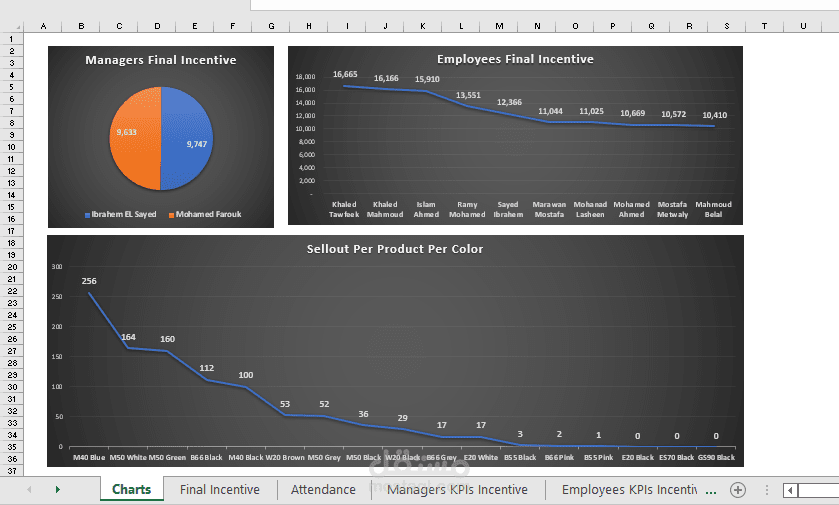
Task: Show more sheet tabs via the ellipsis
Action: [711, 491]
